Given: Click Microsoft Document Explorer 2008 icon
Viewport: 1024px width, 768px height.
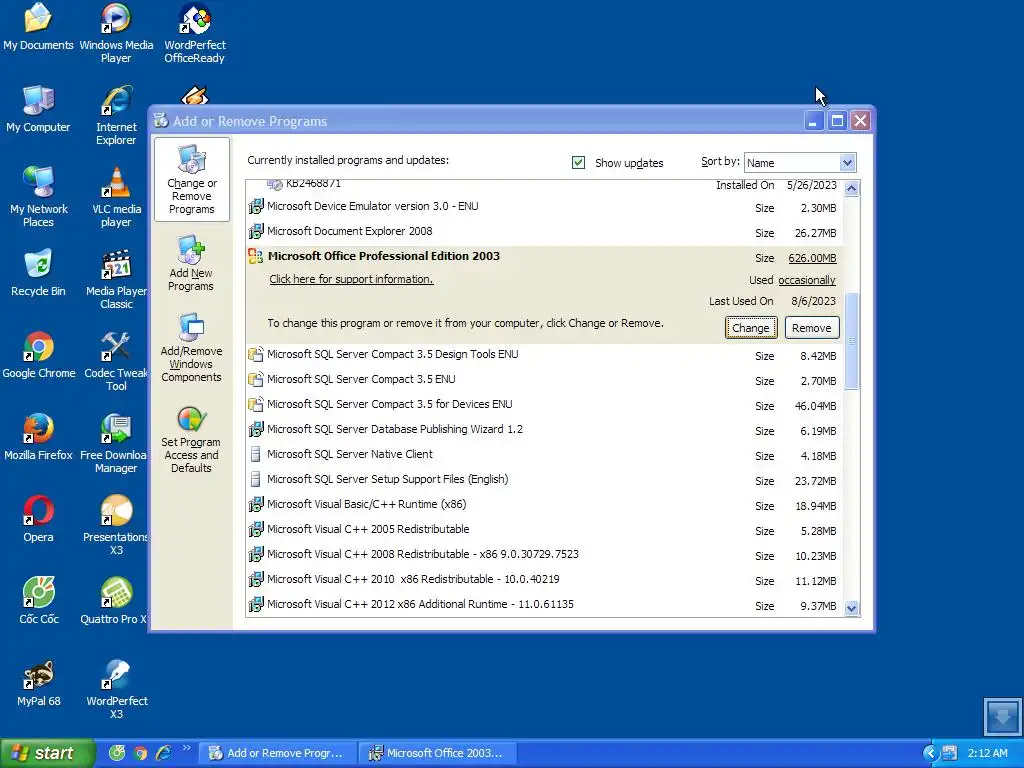Looking at the screenshot, I should tap(256, 231).
